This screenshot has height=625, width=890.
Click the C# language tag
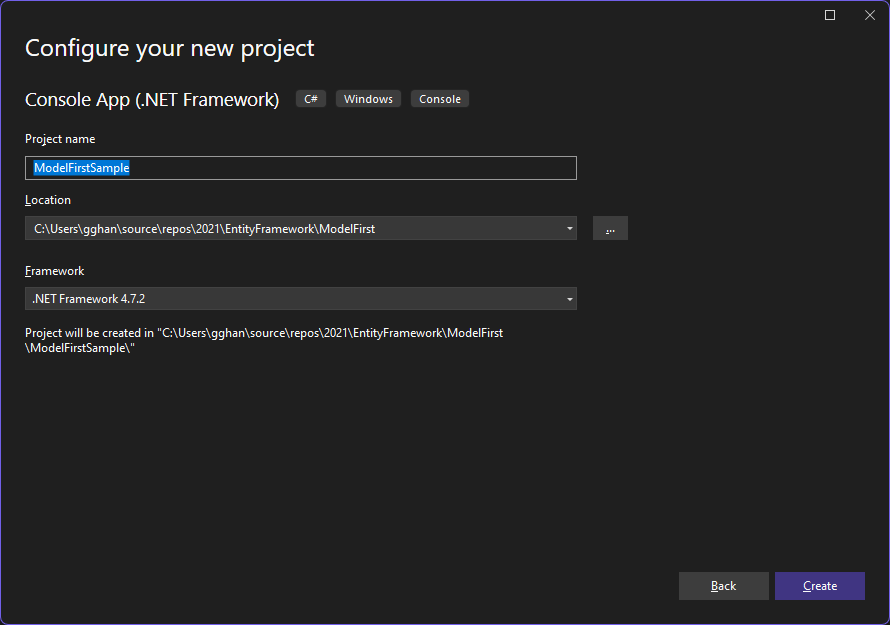coord(310,98)
